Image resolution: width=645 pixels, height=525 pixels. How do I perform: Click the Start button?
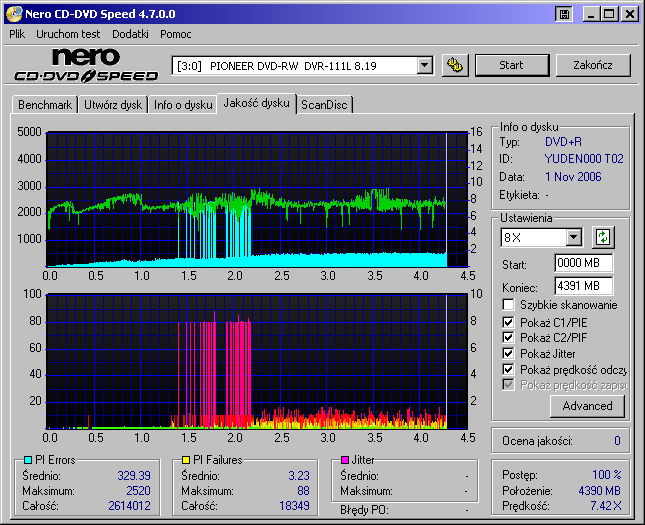[512, 65]
